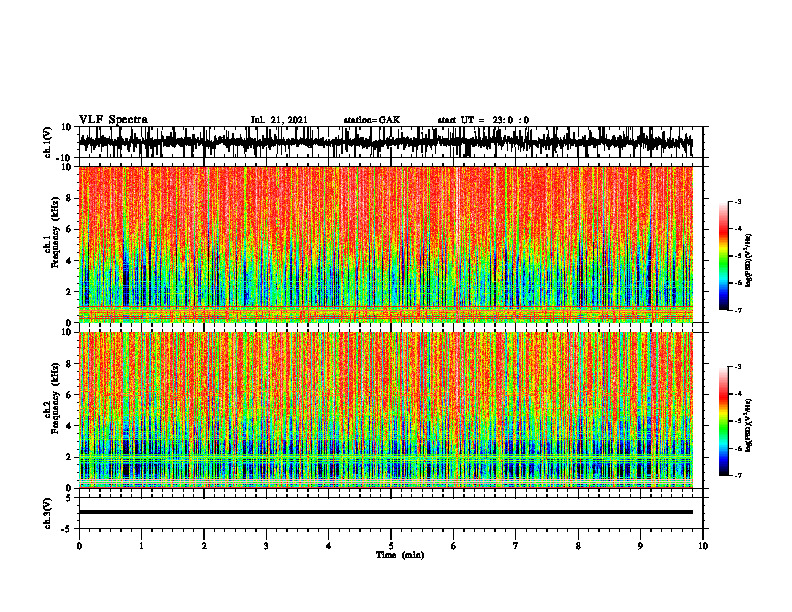Viewport: 792px width, 612px height.
Task: Click the time axis tick label '7'
Action: (516, 546)
